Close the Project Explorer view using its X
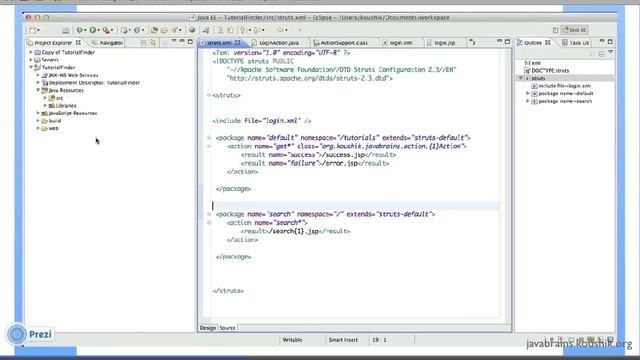This screenshot has width=640, height=360. click(x=78, y=42)
